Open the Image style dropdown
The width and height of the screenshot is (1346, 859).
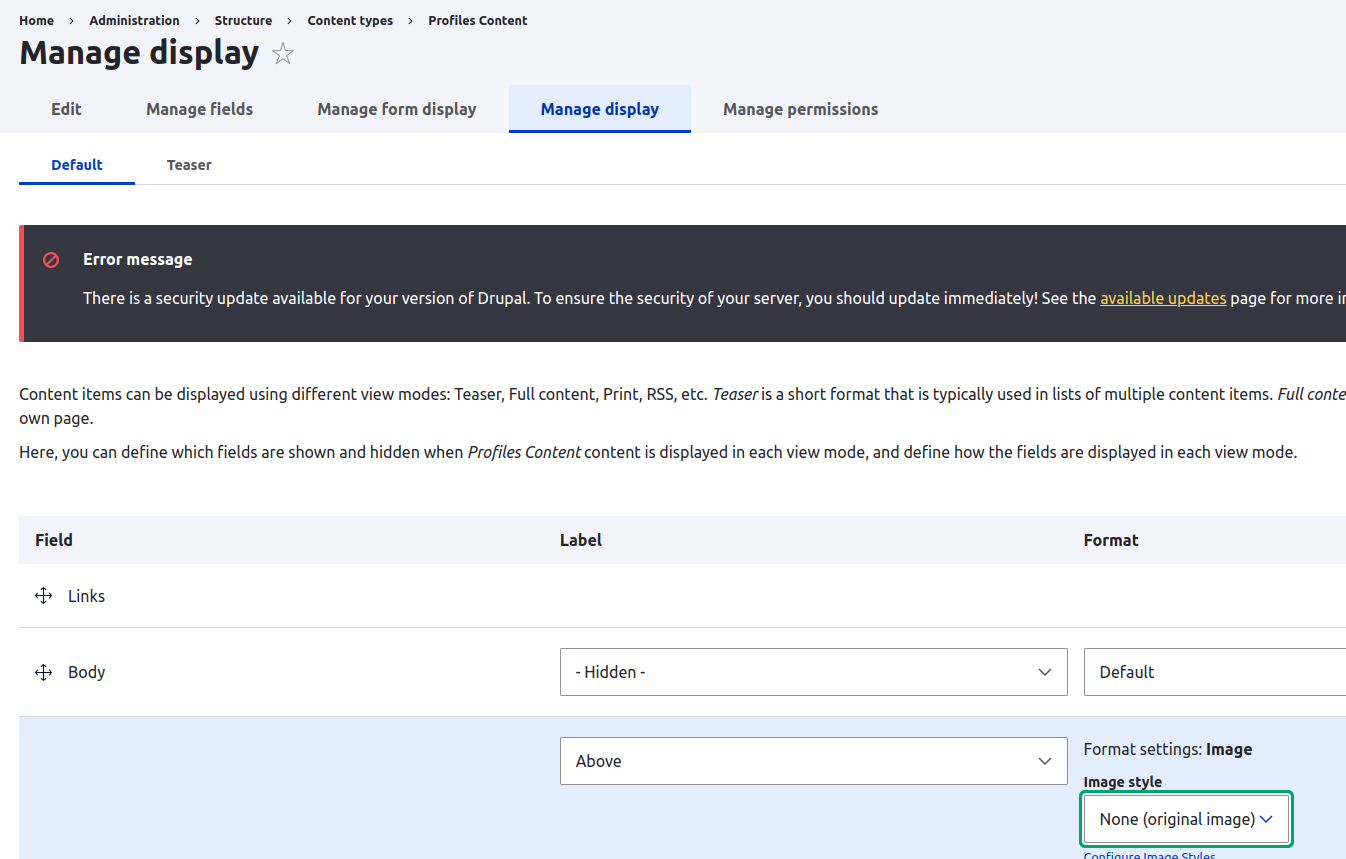click(x=1187, y=819)
